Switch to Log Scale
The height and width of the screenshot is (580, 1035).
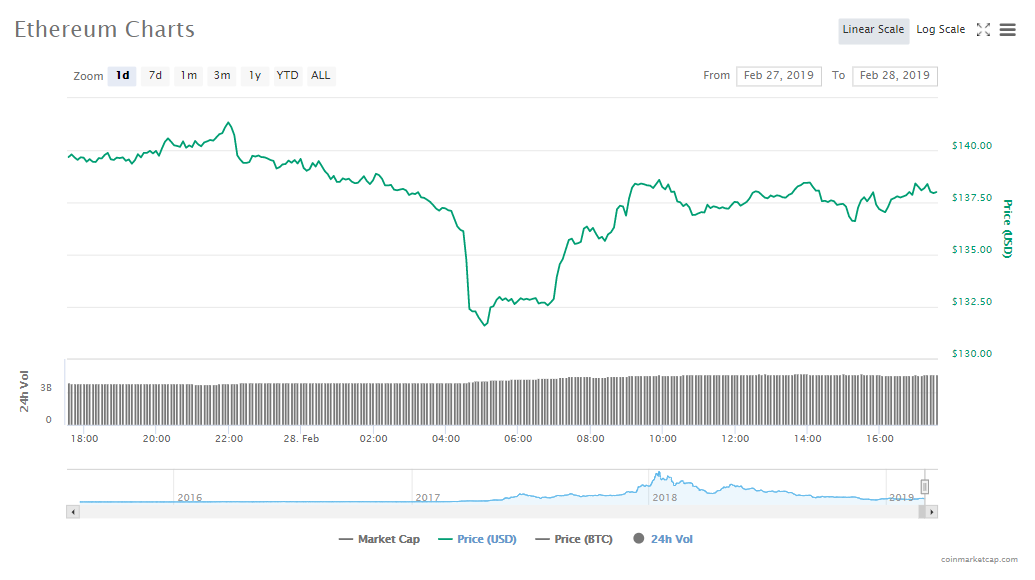940,30
